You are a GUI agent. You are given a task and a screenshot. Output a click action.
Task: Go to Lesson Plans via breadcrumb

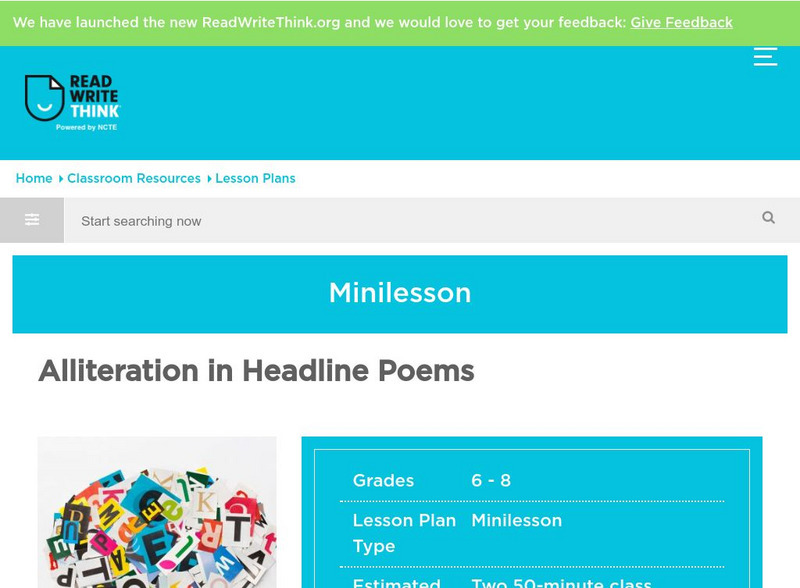pos(254,178)
